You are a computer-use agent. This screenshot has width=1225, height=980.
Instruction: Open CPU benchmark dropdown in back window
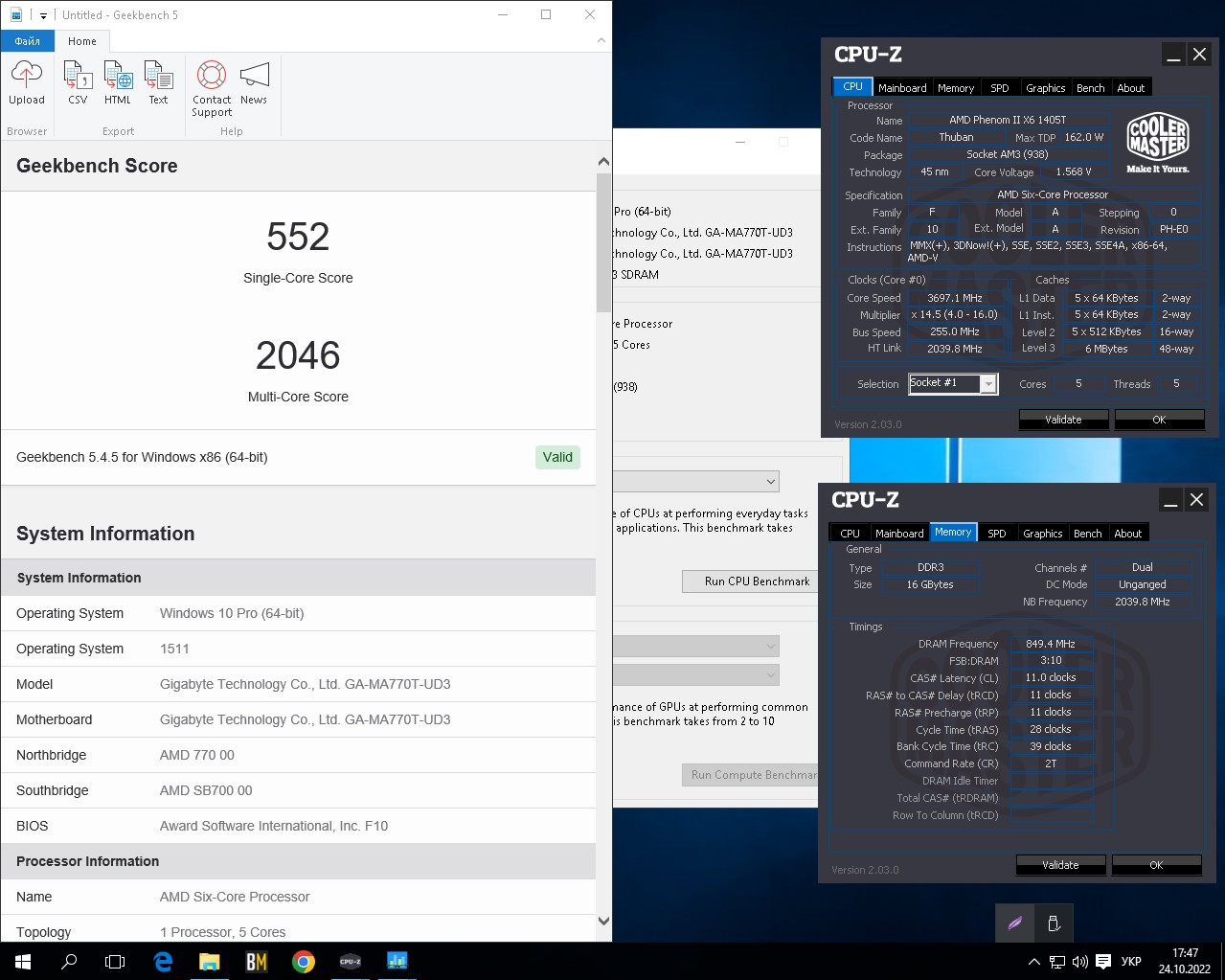coord(696,481)
